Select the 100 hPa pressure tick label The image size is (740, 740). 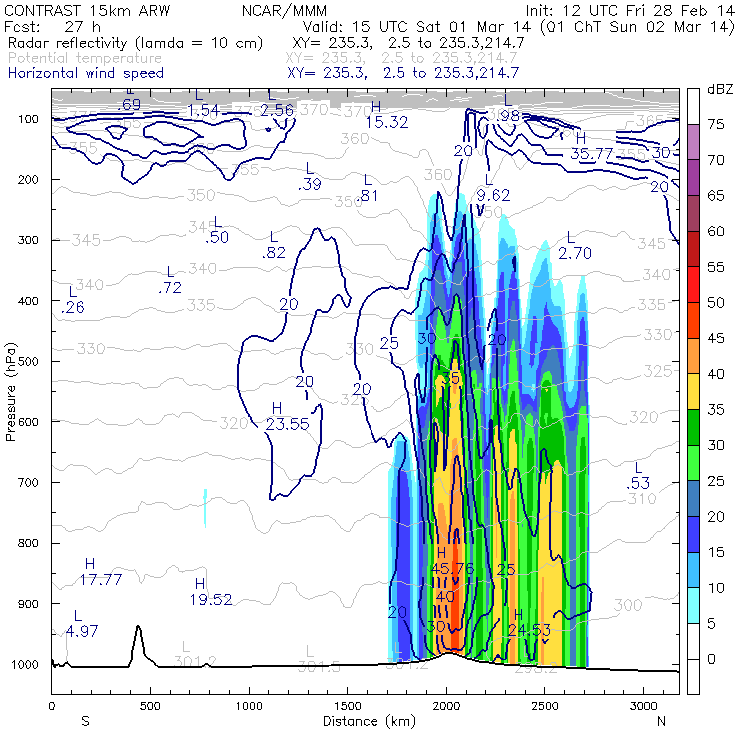[29, 119]
